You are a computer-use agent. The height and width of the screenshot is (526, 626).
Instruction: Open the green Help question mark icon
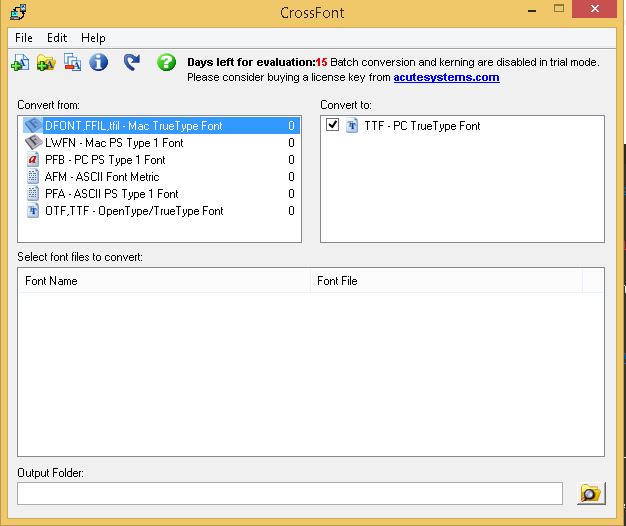coord(166,62)
